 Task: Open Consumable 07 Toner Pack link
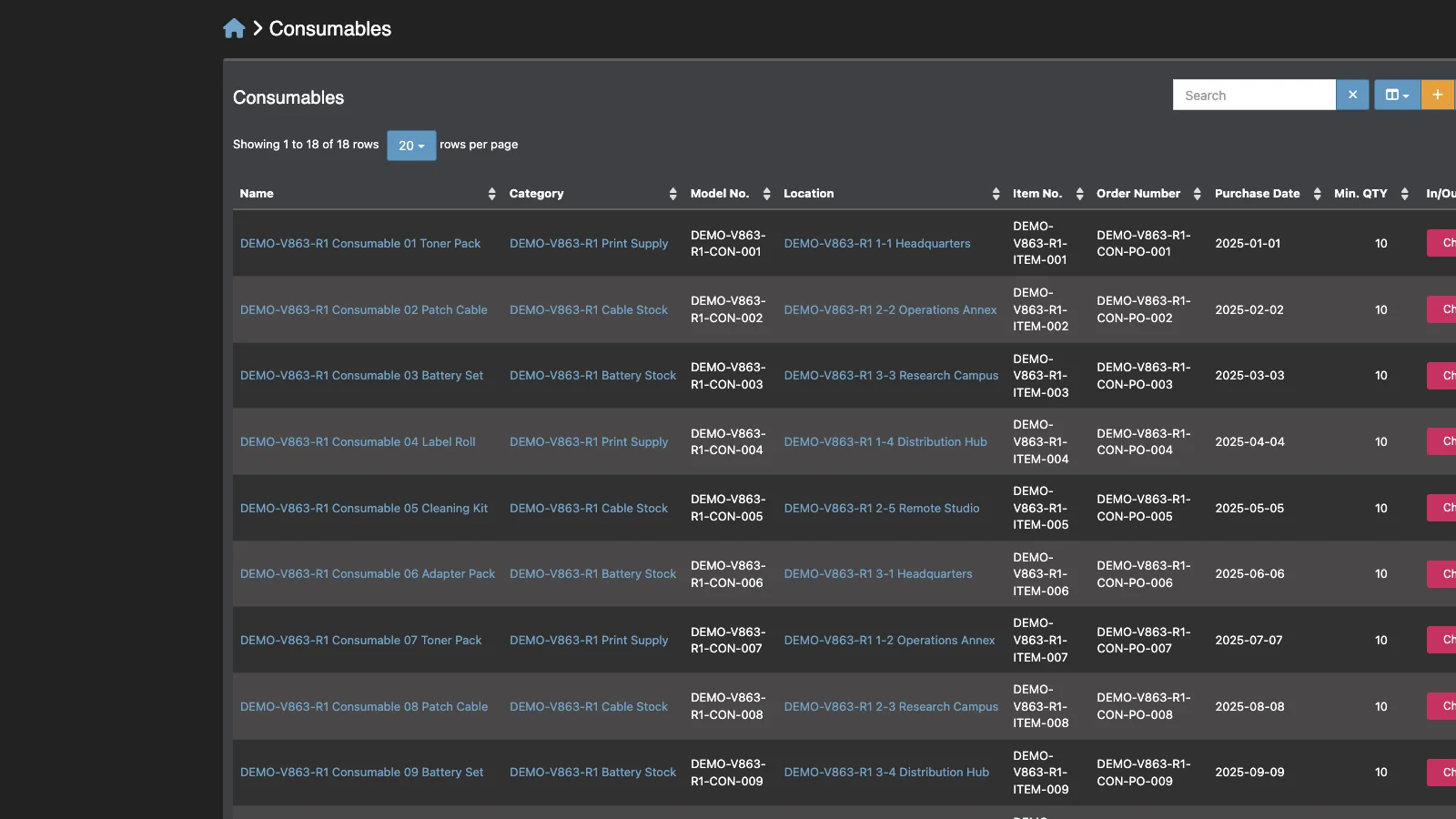361,640
